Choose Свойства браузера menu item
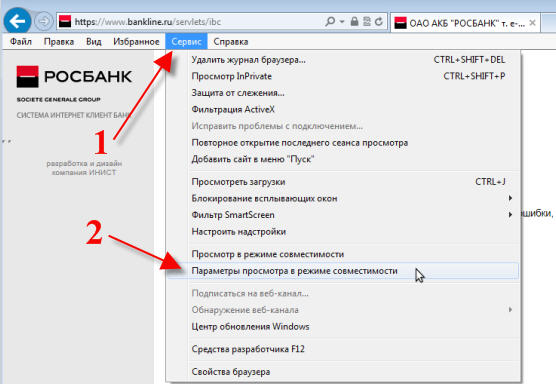556x384 pixels. point(343,372)
